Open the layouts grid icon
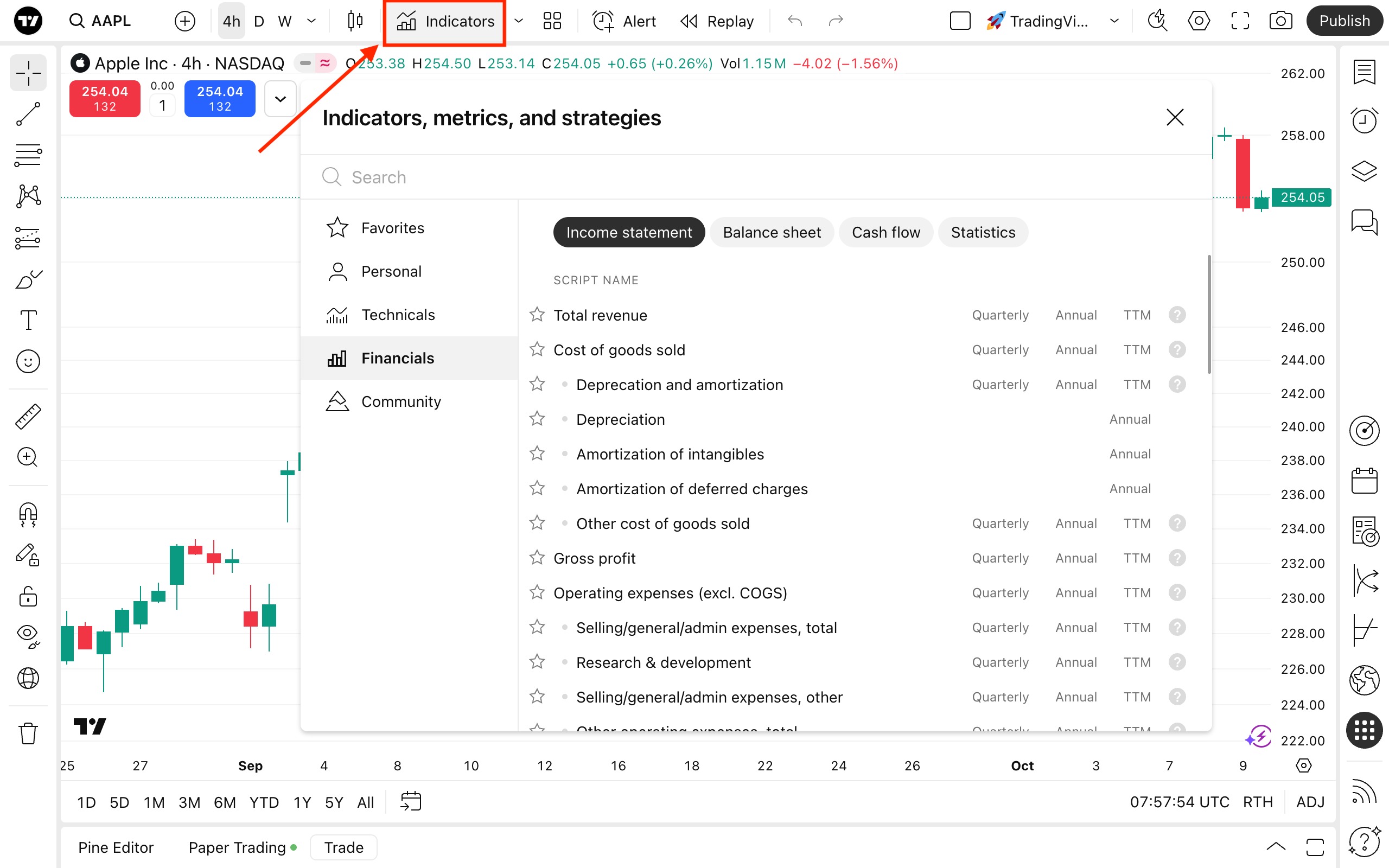Screen dimensions: 1389x868 click(x=552, y=21)
